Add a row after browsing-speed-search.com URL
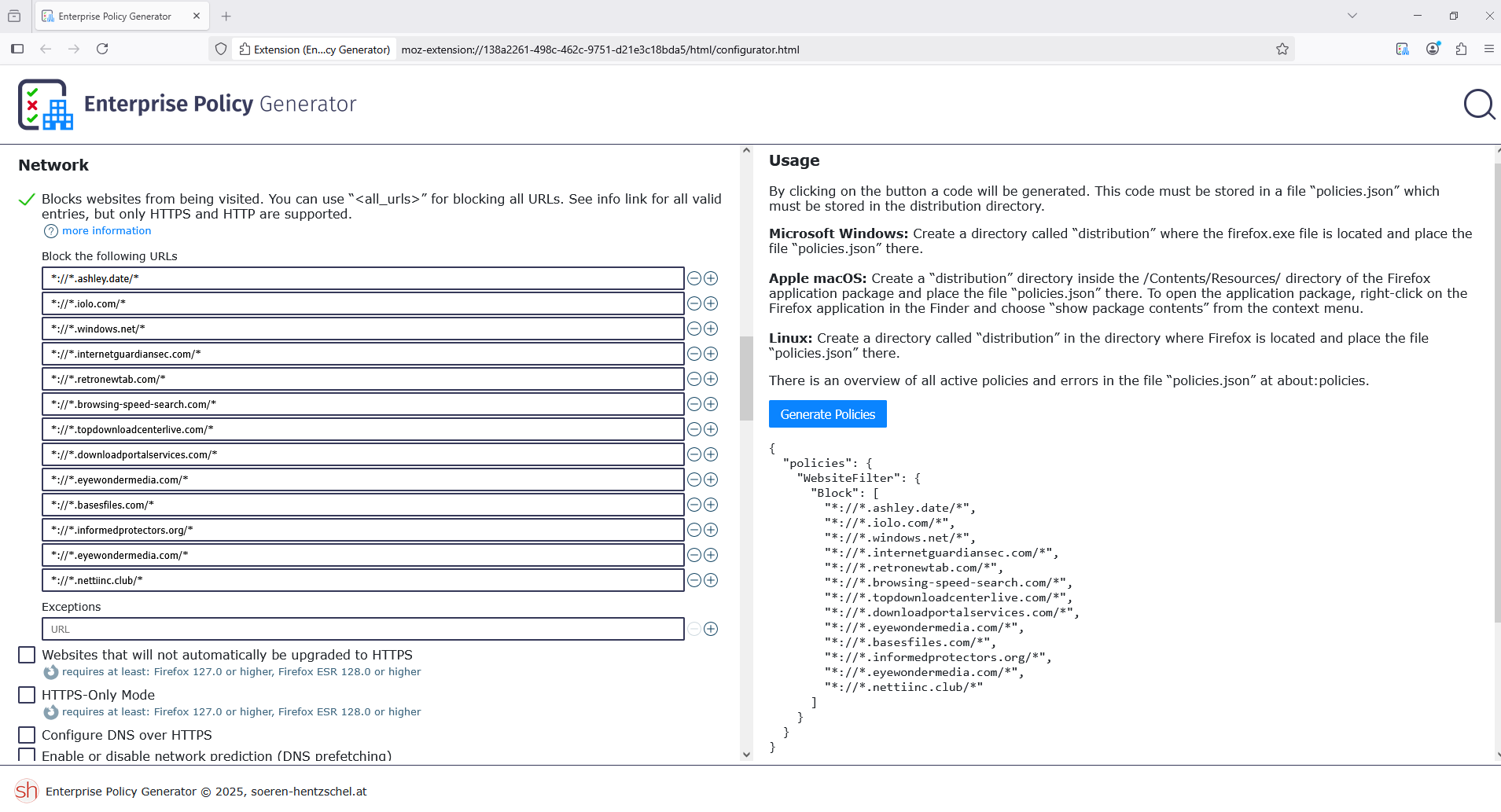 [x=711, y=404]
